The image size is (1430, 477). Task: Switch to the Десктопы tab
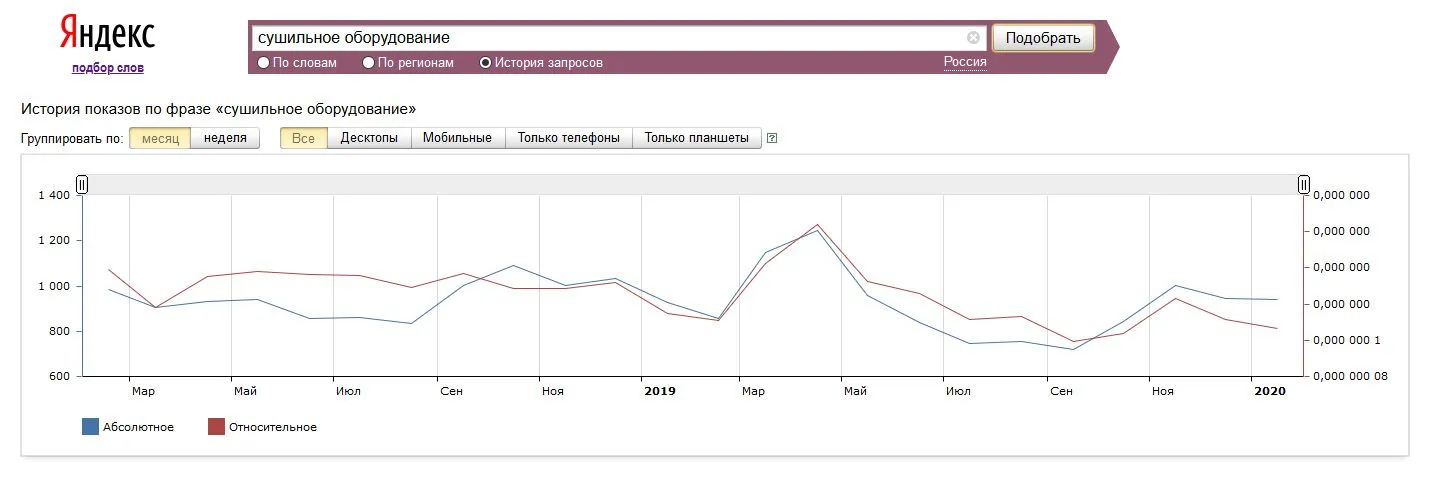tap(369, 138)
